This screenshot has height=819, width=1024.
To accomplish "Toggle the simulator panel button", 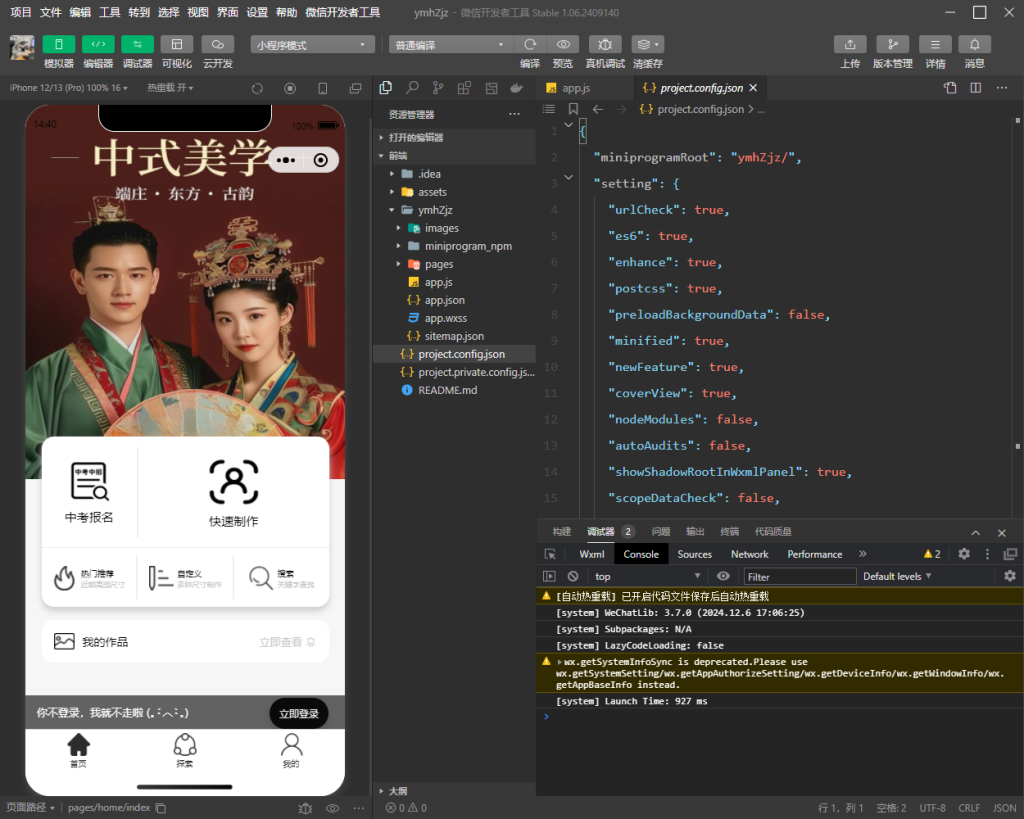I will tap(59, 44).
